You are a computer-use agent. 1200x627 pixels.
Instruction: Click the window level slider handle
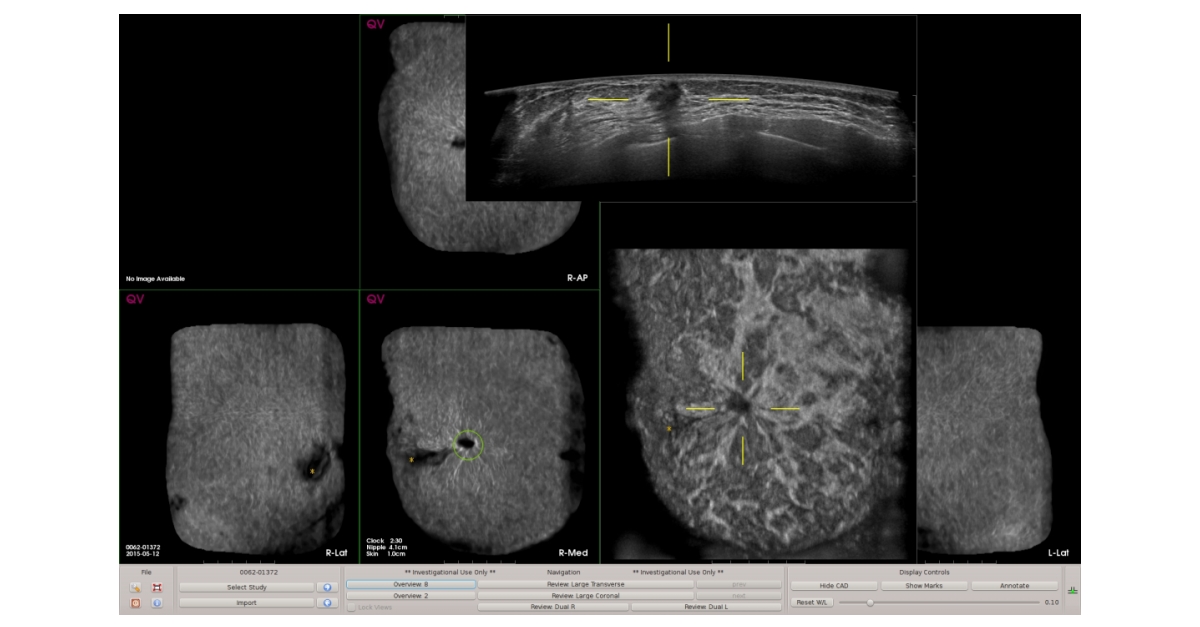click(x=871, y=603)
